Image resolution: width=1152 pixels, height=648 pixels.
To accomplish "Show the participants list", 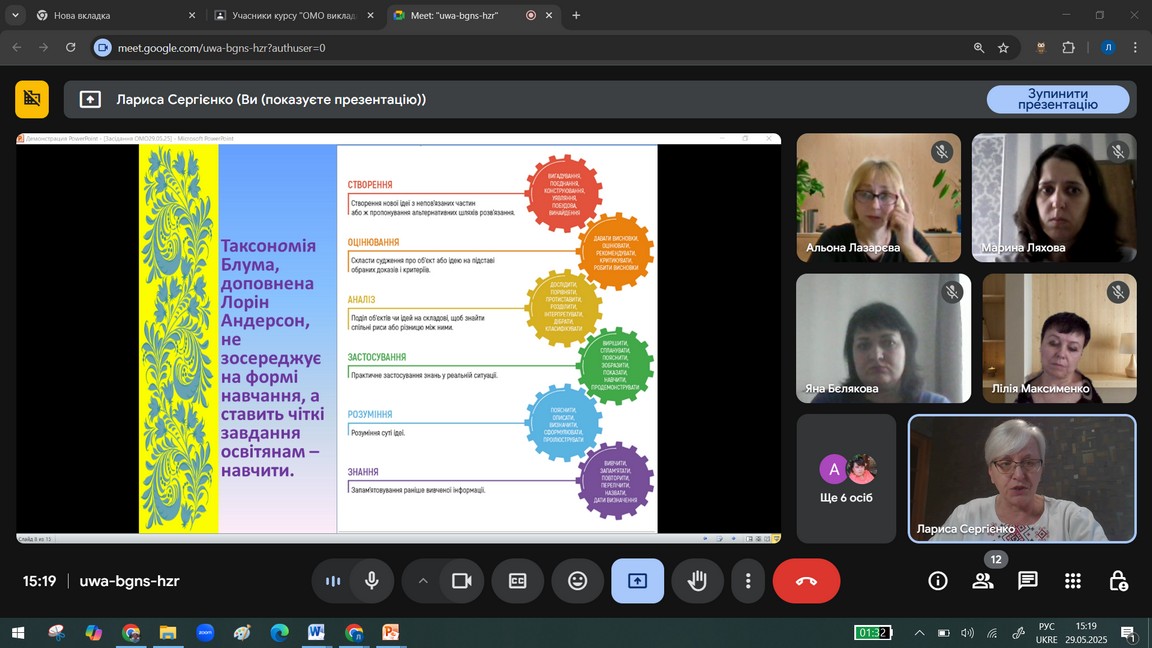I will (x=982, y=581).
